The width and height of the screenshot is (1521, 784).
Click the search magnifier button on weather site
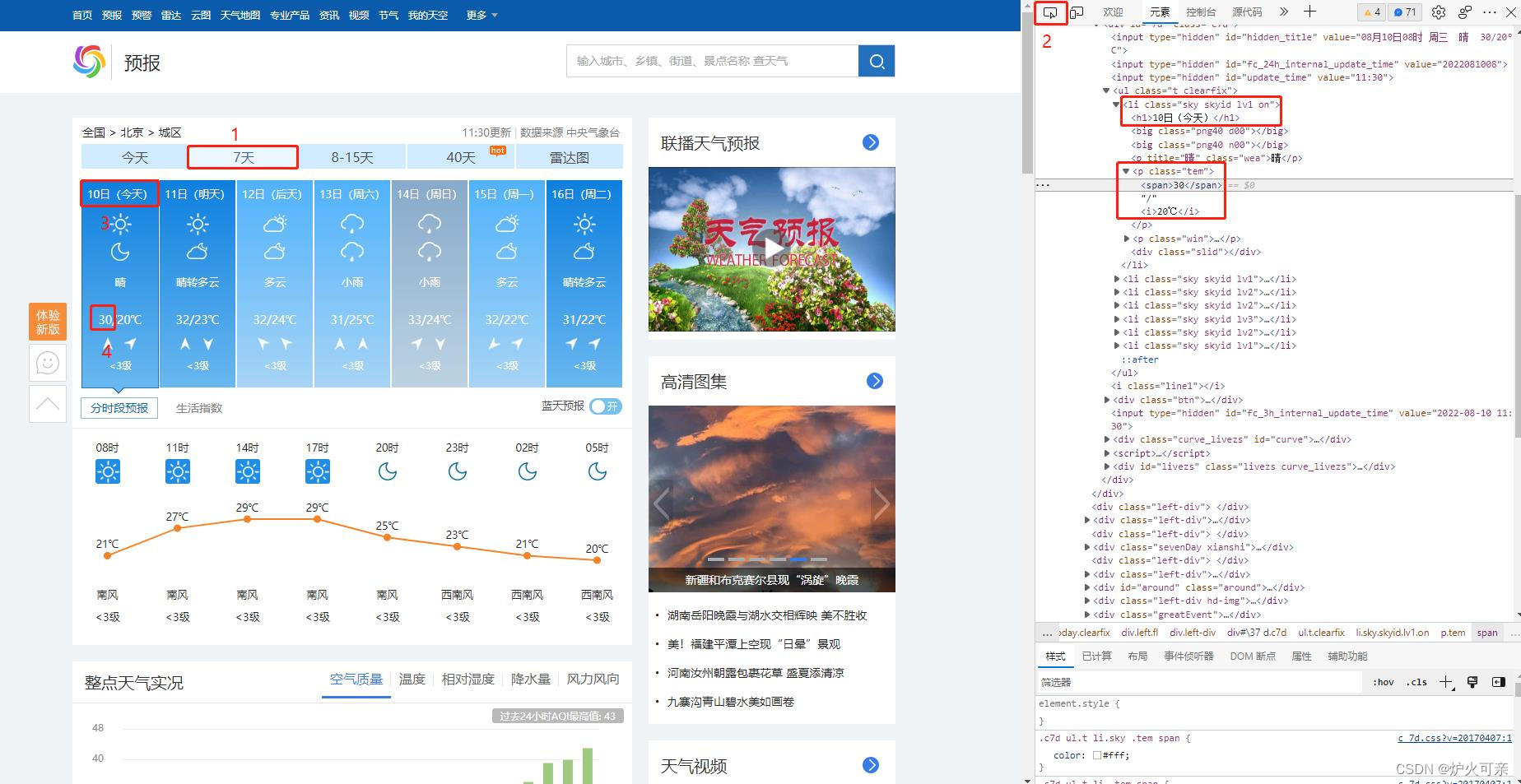(x=877, y=61)
